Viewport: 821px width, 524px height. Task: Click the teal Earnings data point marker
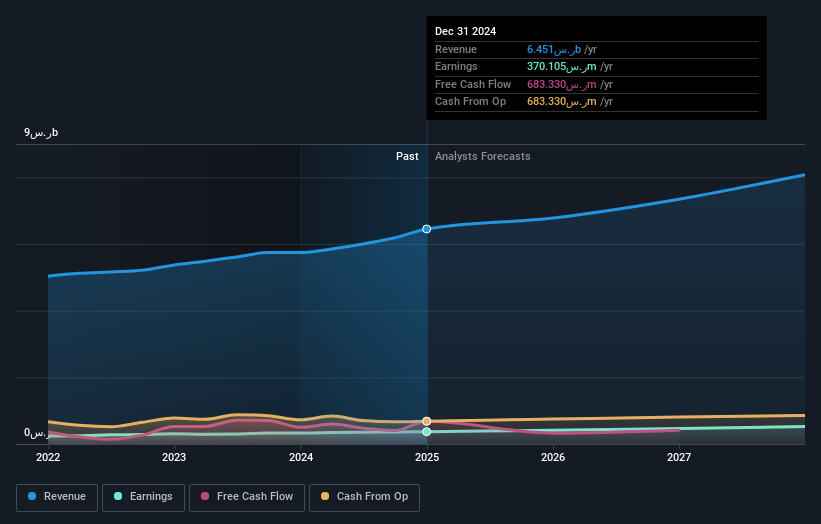pyautogui.click(x=427, y=431)
